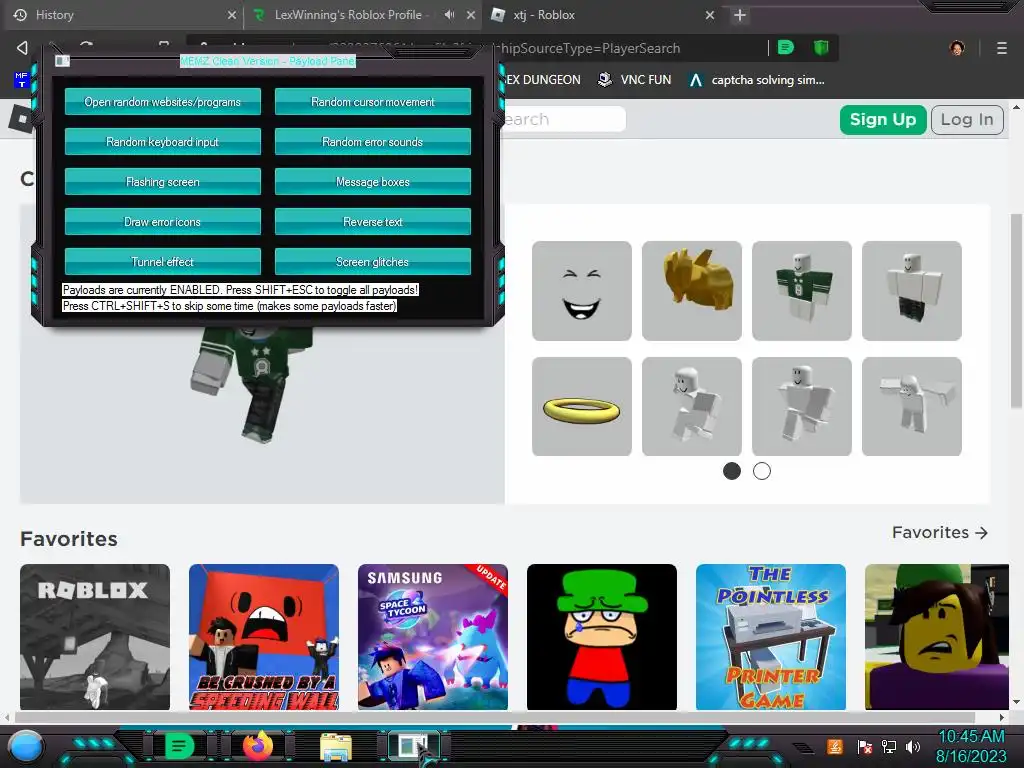Click the Action Center flag tray icon
This screenshot has width=1024, height=768.
[865, 746]
